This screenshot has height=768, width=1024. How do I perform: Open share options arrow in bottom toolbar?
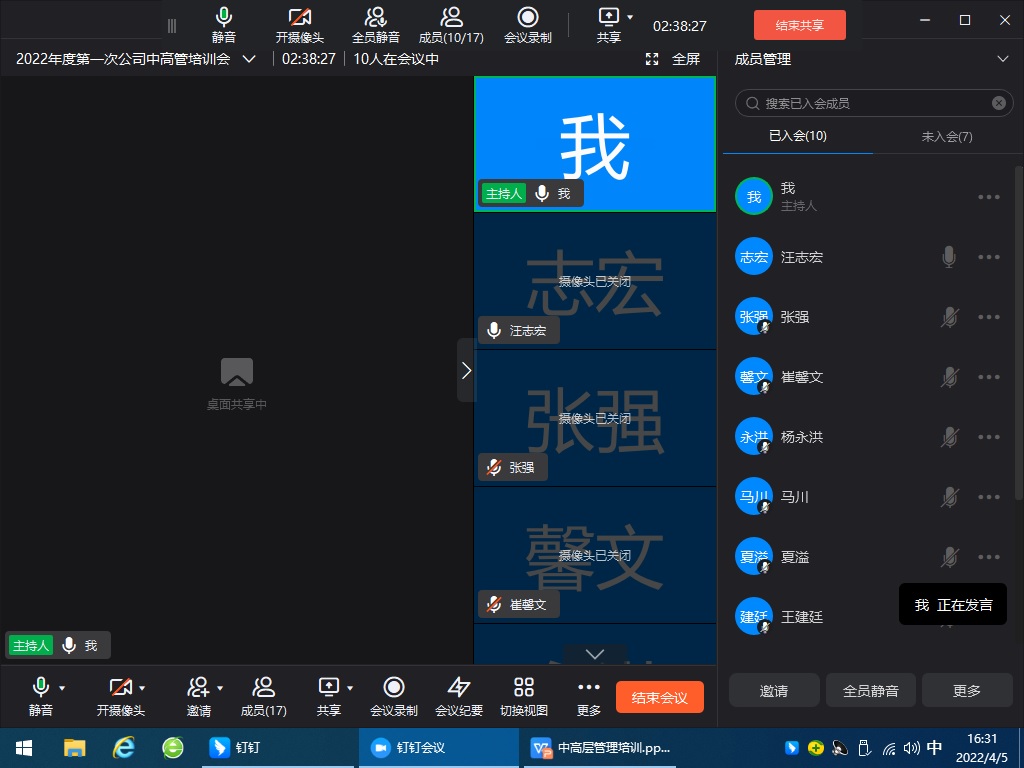350,688
